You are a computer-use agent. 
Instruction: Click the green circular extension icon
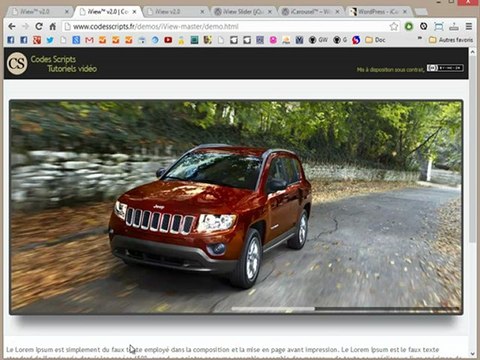click(x=409, y=26)
